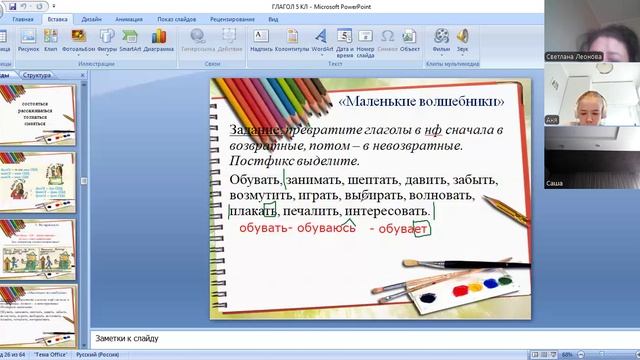Screen dimensions: 640x360
Task: Click the Действие action button
Action: (230, 40)
